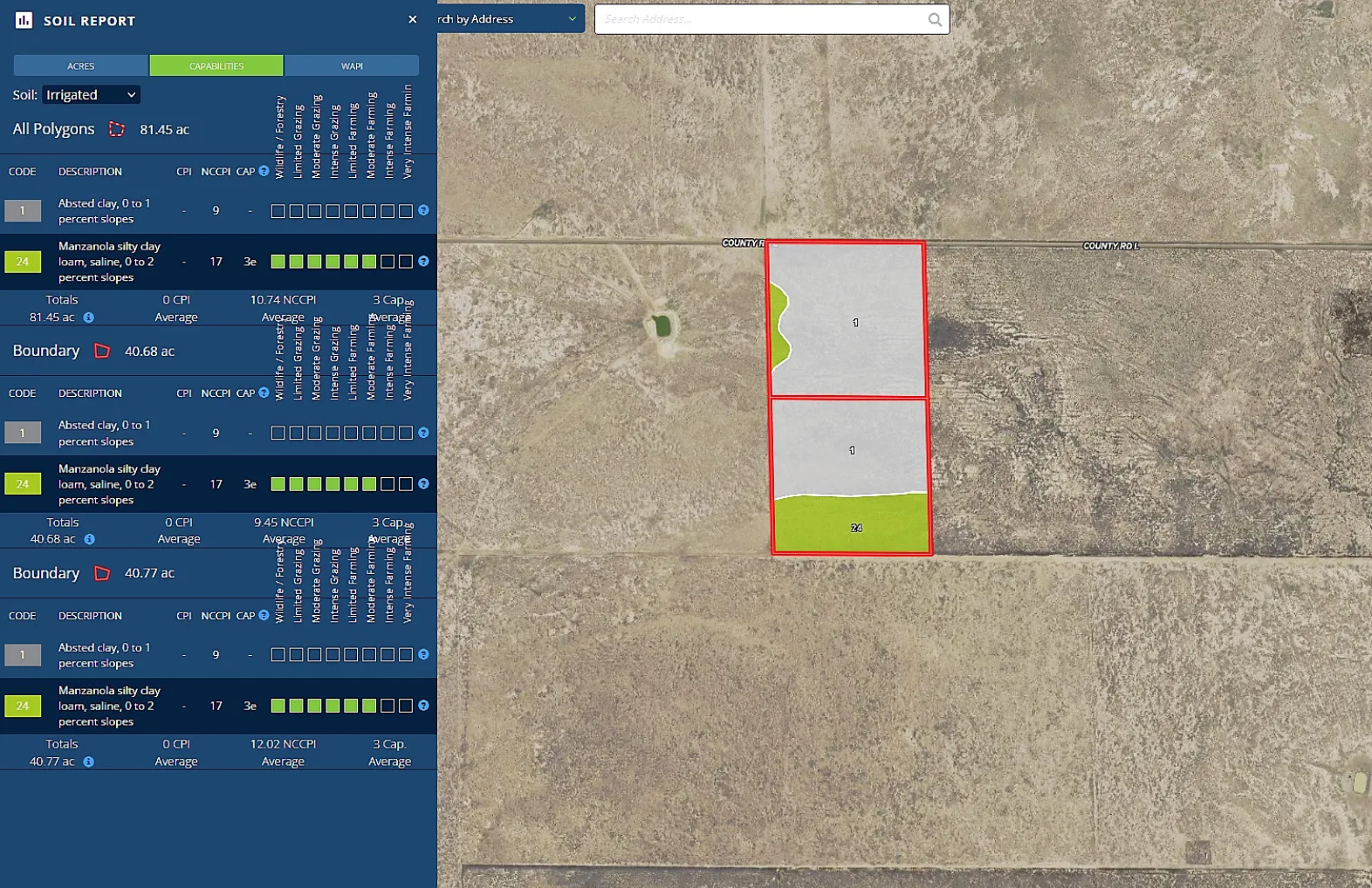The width and height of the screenshot is (1372, 888).
Task: Open the WAPI tab
Action: (x=352, y=65)
